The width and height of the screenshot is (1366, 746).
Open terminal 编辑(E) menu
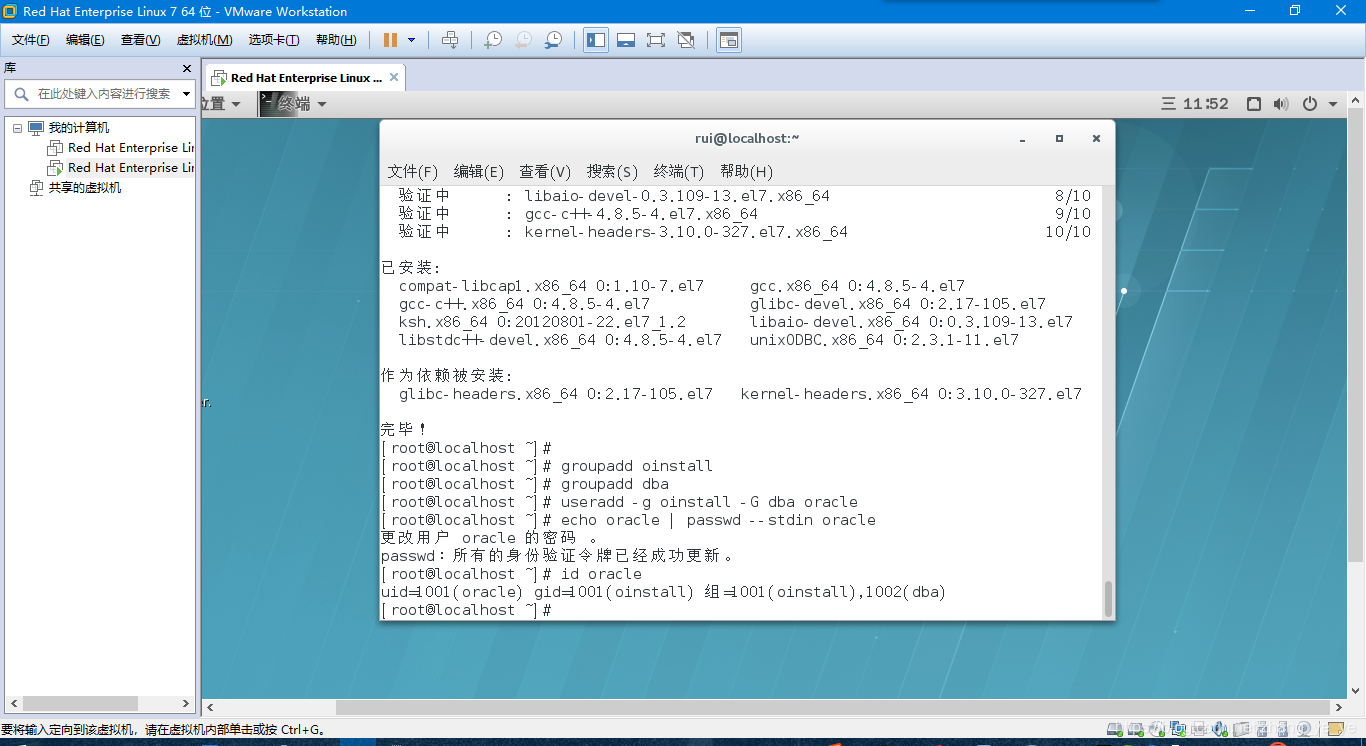pyautogui.click(x=479, y=172)
